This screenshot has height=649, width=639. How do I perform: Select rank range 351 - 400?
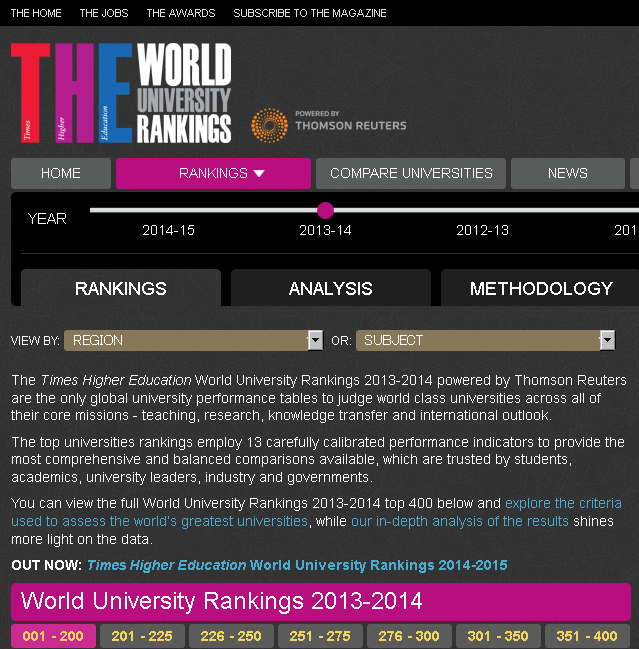coord(587,636)
